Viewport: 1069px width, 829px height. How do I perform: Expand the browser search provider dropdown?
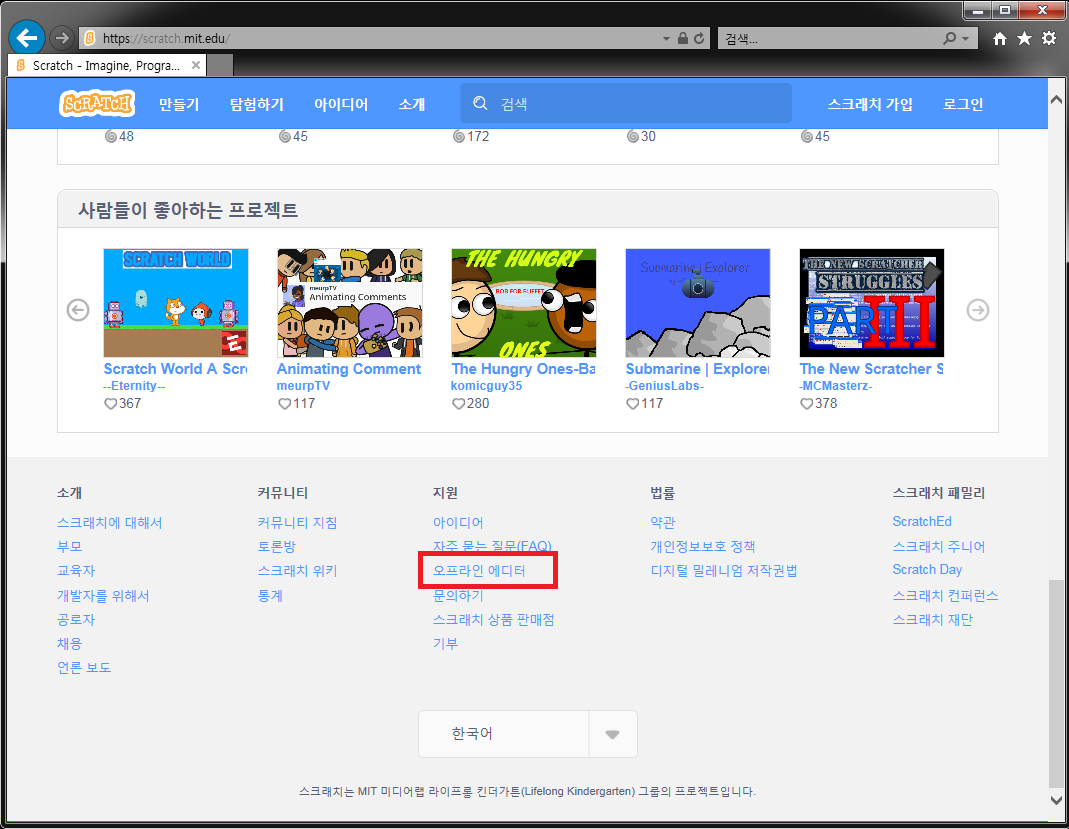(x=965, y=39)
